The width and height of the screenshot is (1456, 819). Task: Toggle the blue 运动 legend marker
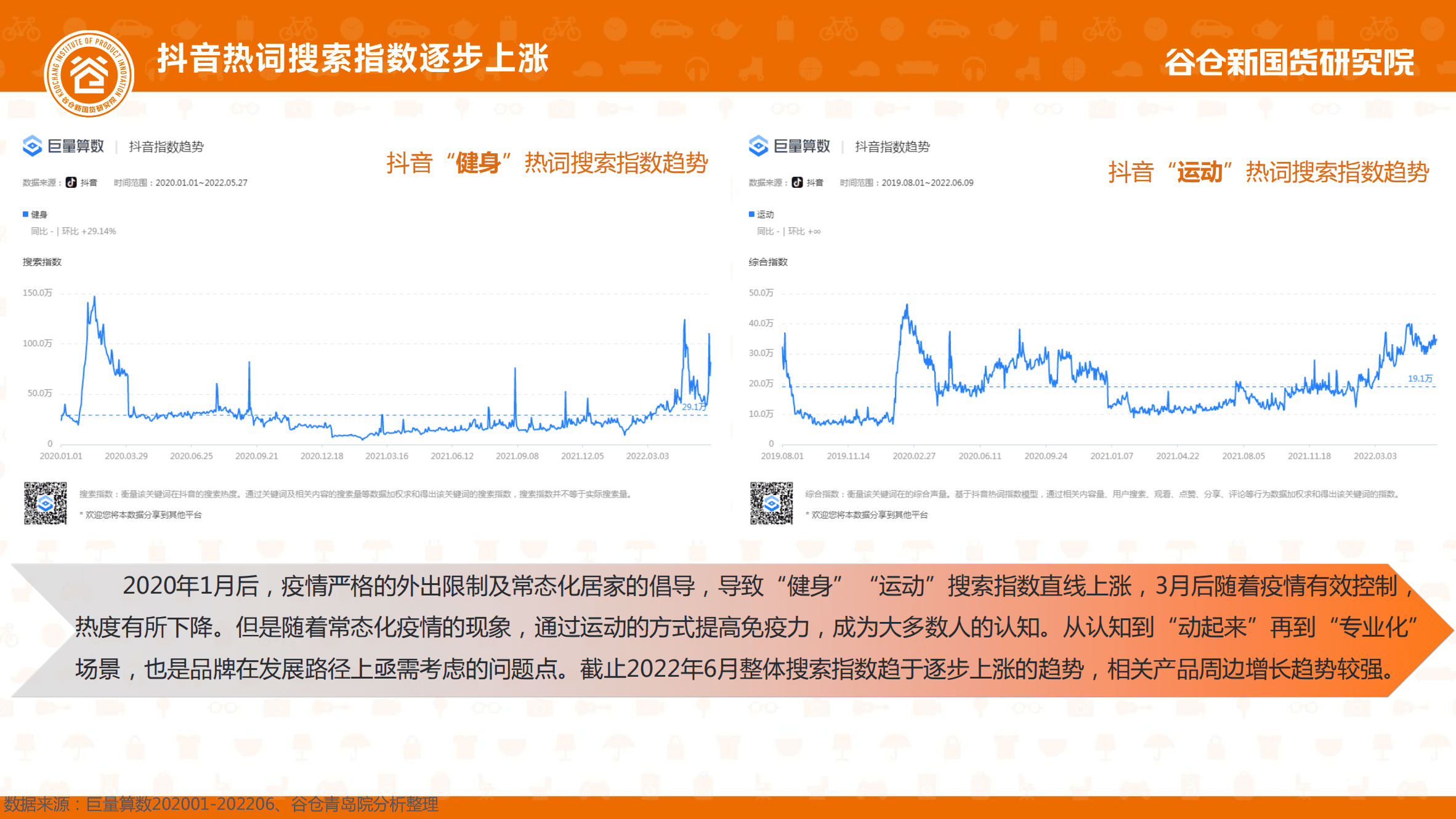click(751, 214)
